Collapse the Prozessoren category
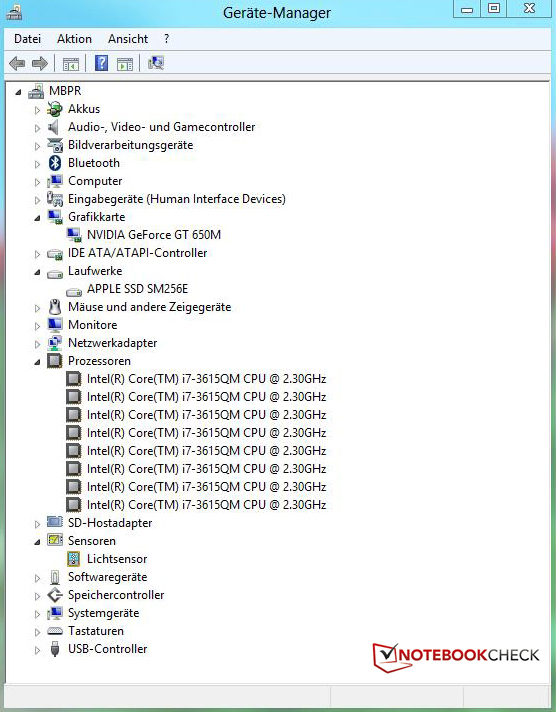 click(37, 362)
